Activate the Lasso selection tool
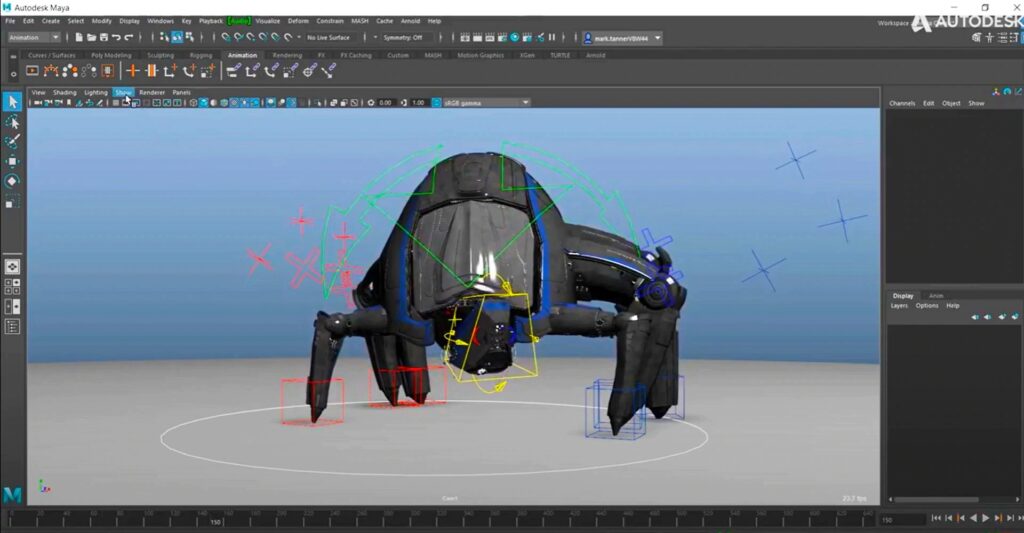1024x533 pixels. pyautogui.click(x=12, y=122)
